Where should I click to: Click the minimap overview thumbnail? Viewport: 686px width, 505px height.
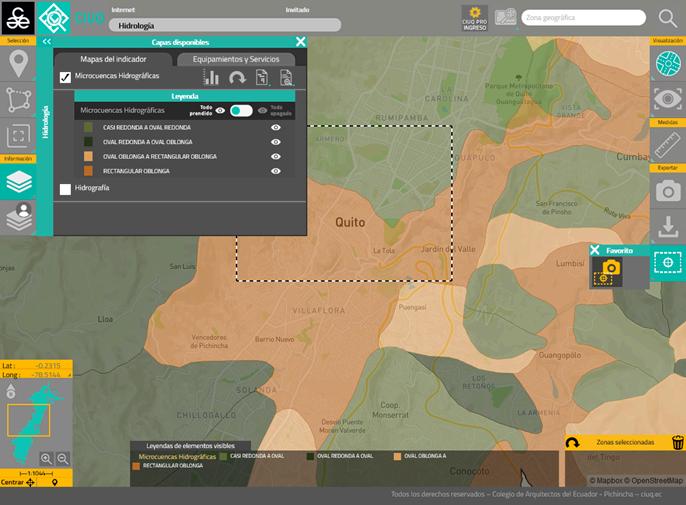36,423
